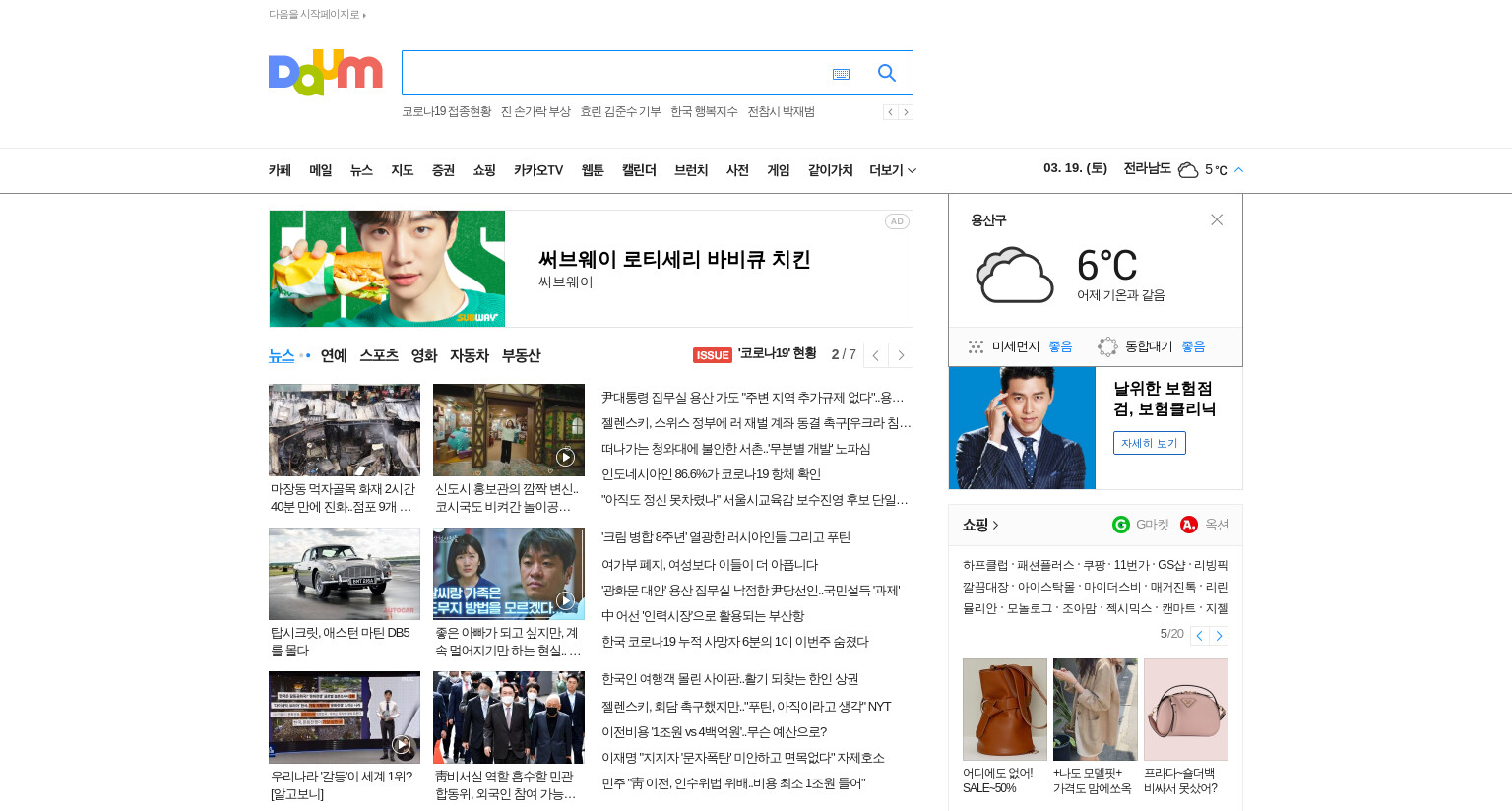This screenshot has width=1512, height=811.
Task: Open the 뉴스 menu in navigation bar
Action: [x=361, y=170]
